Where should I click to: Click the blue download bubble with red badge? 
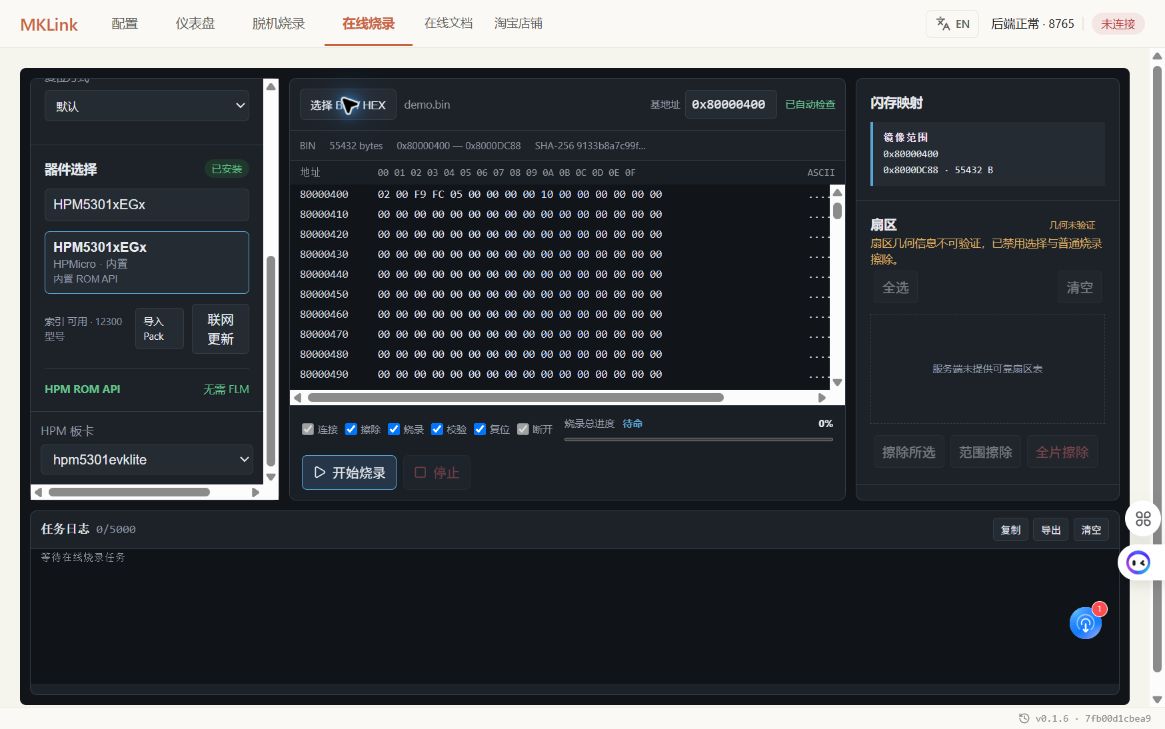(x=1086, y=623)
